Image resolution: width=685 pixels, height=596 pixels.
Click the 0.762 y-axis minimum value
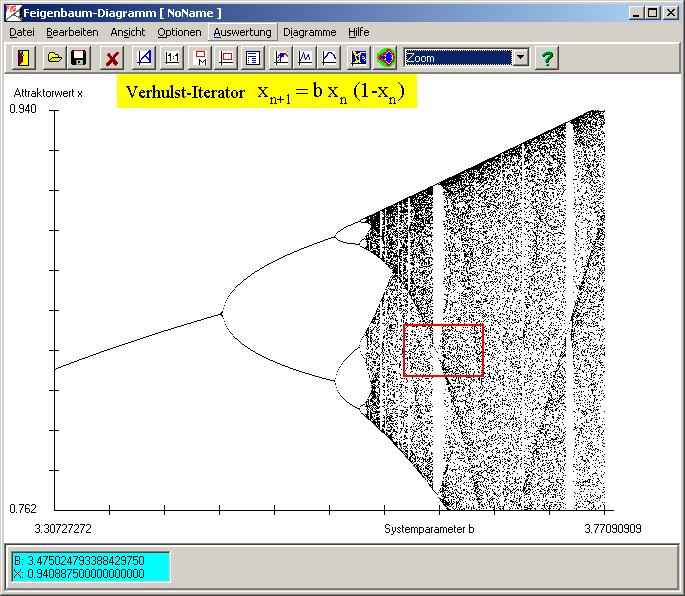[x=23, y=509]
